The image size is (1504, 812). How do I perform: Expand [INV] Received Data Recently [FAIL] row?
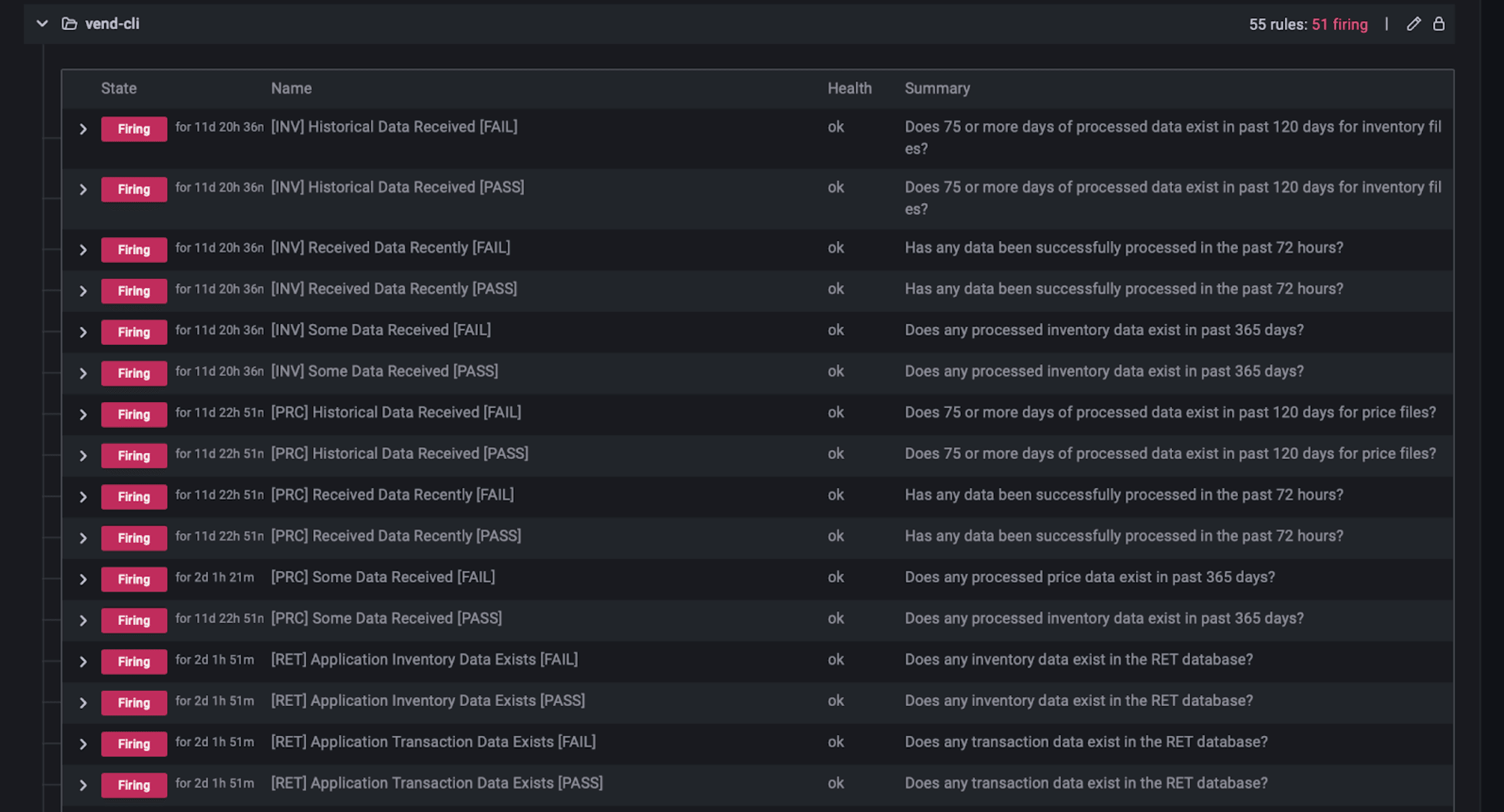[83, 250]
